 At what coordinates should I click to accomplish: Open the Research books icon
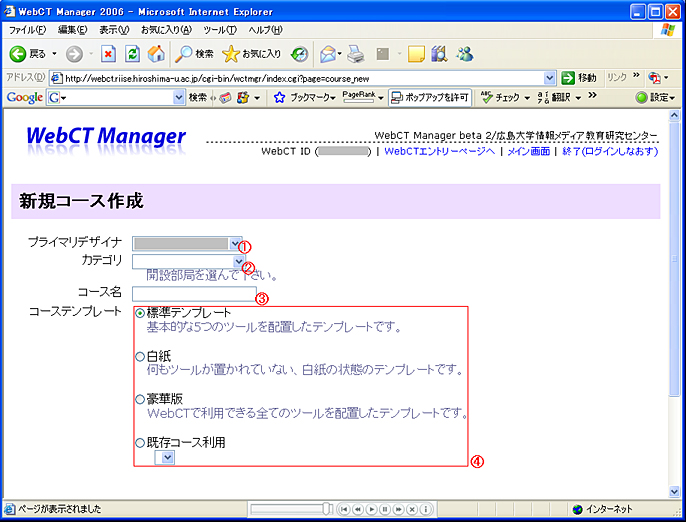coord(440,54)
